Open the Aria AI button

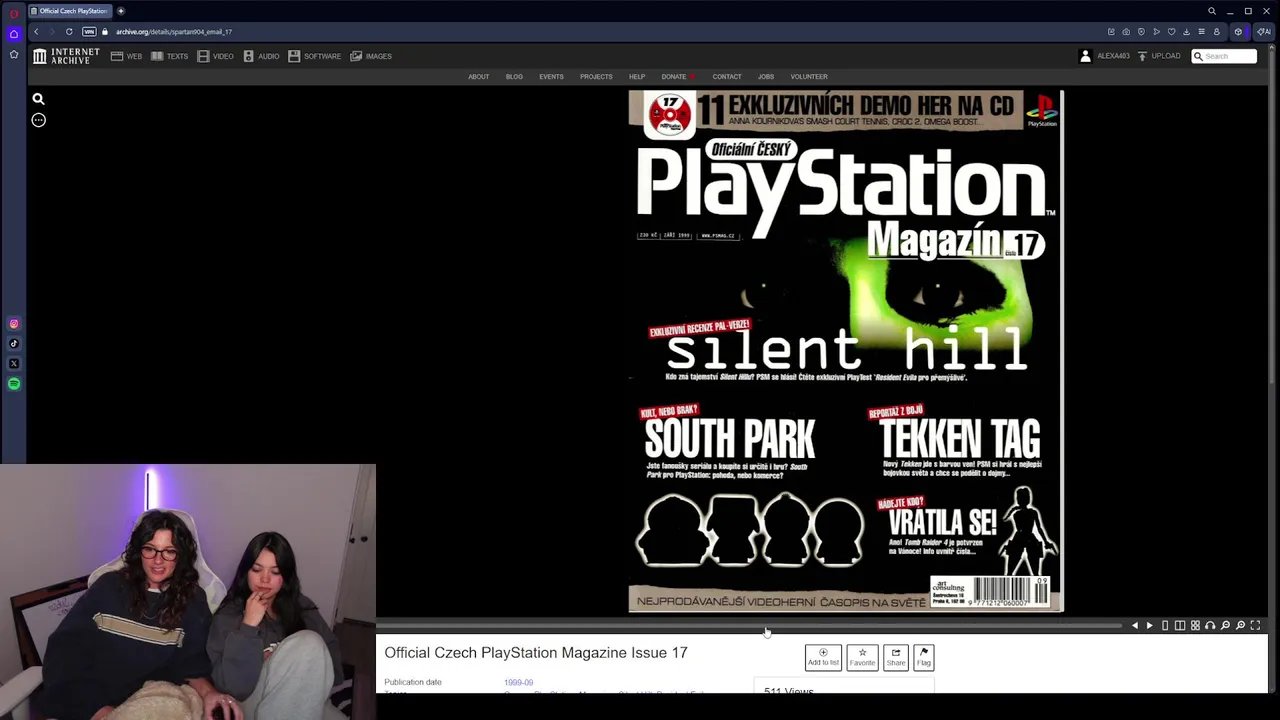pyautogui.click(x=1263, y=32)
